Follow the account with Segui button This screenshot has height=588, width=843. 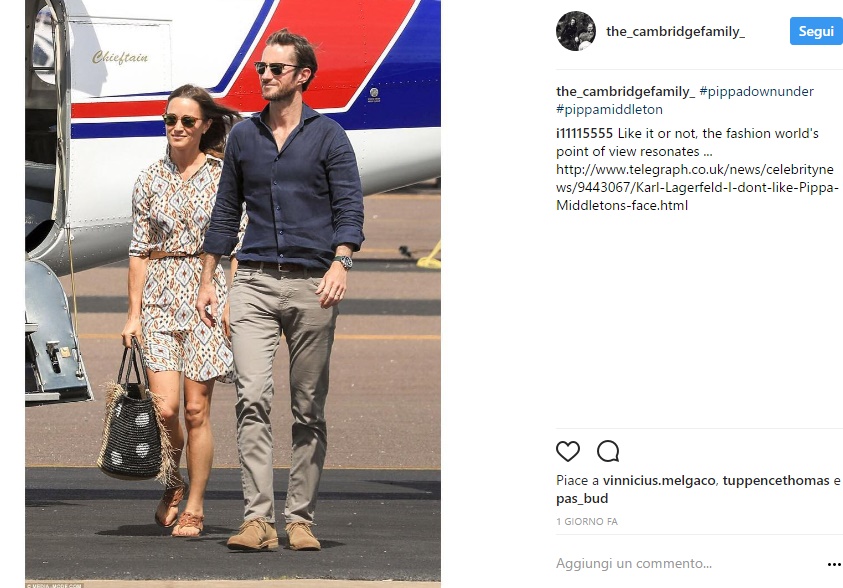(x=816, y=31)
